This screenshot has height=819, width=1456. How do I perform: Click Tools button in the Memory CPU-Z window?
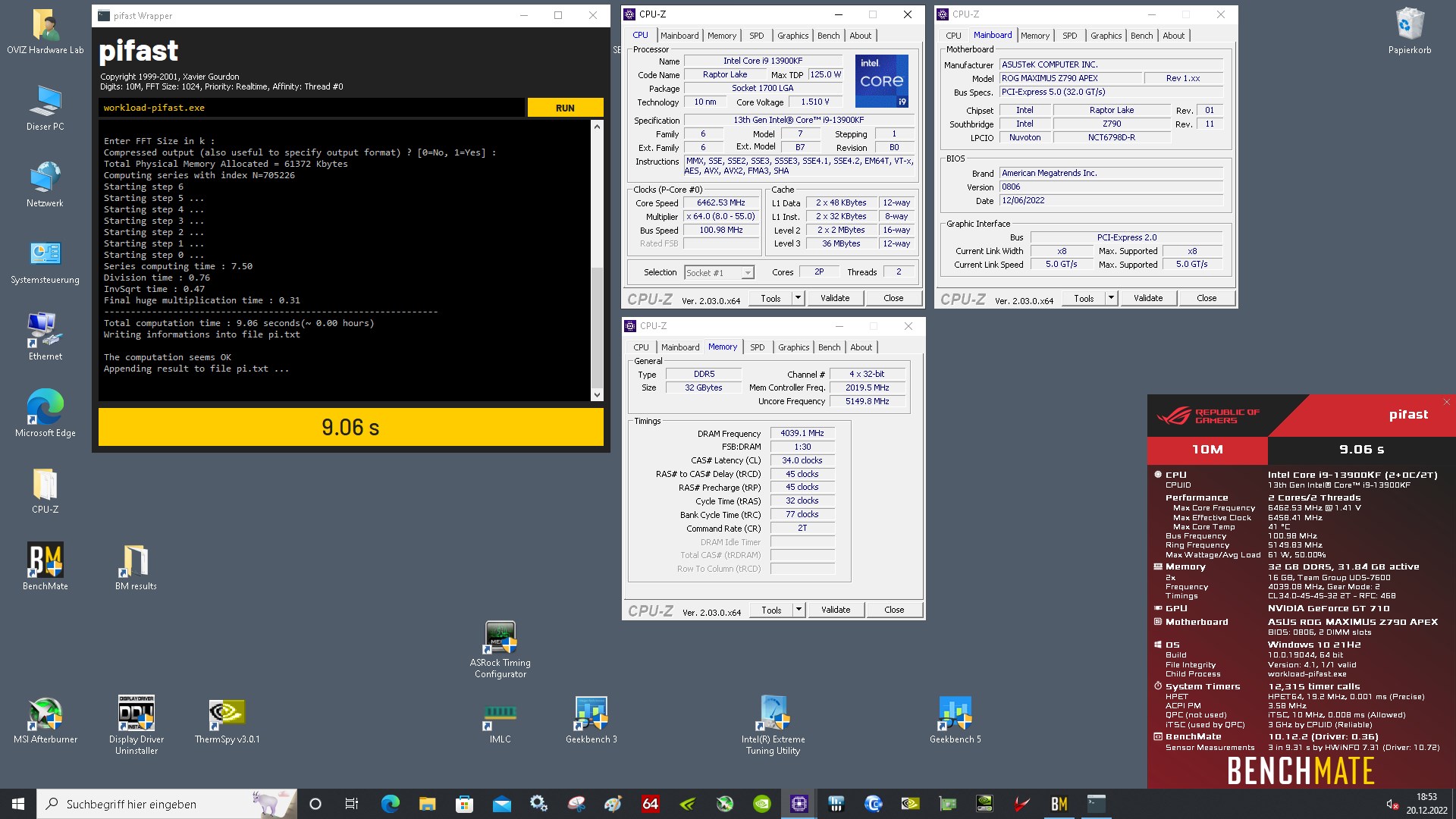coord(771,610)
